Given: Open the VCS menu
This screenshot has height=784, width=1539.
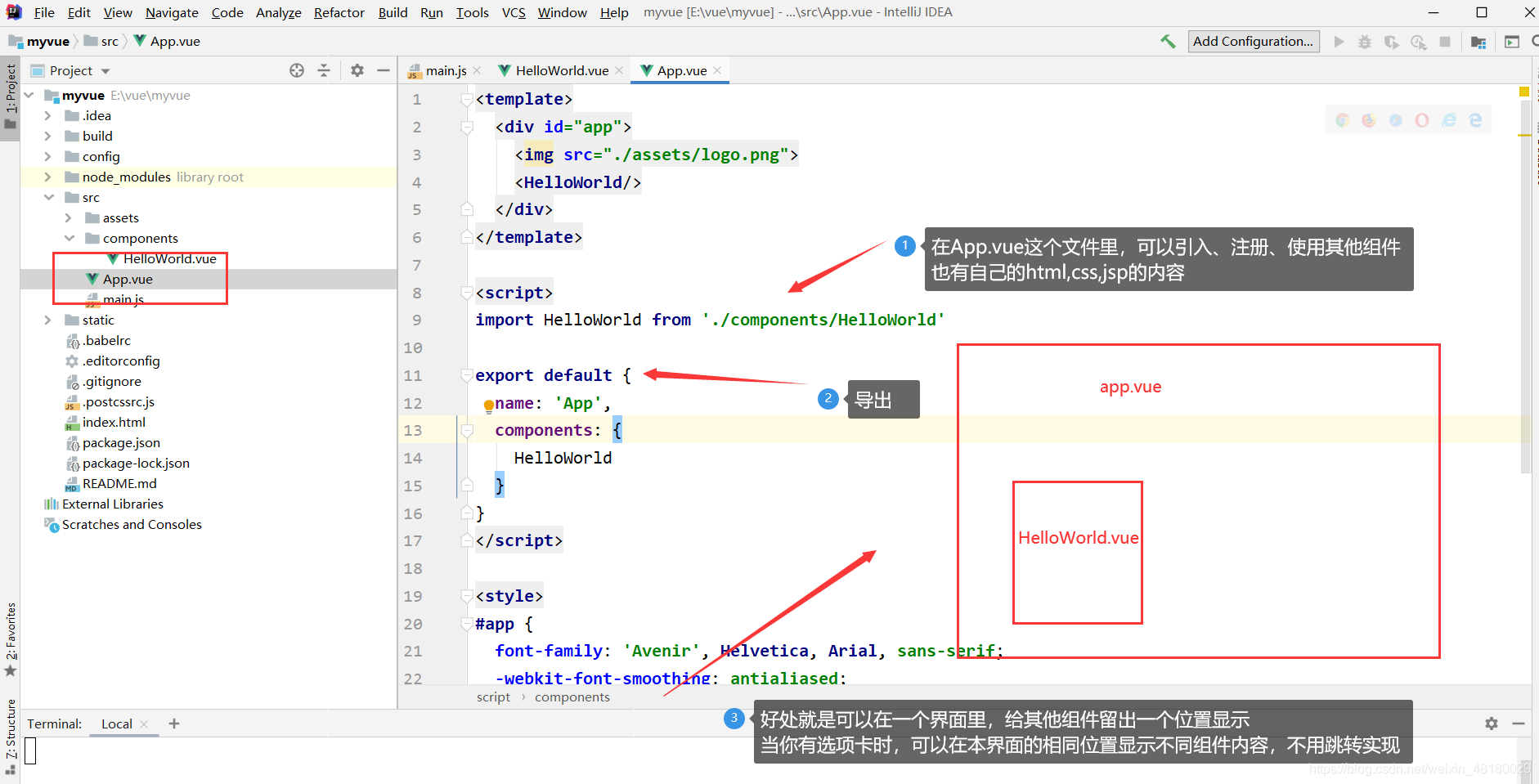Looking at the screenshot, I should pyautogui.click(x=514, y=12).
